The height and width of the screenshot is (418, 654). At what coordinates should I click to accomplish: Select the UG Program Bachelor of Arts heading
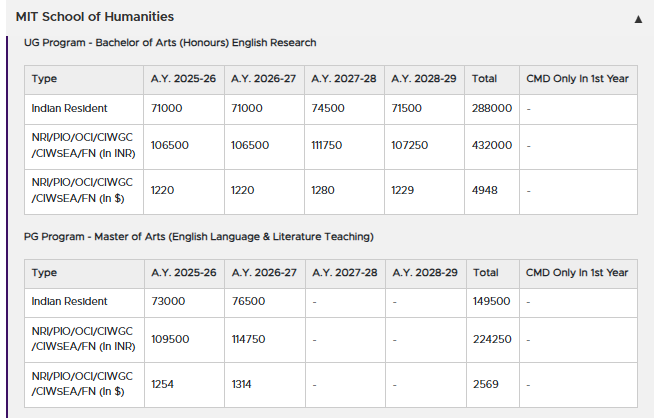tap(170, 43)
